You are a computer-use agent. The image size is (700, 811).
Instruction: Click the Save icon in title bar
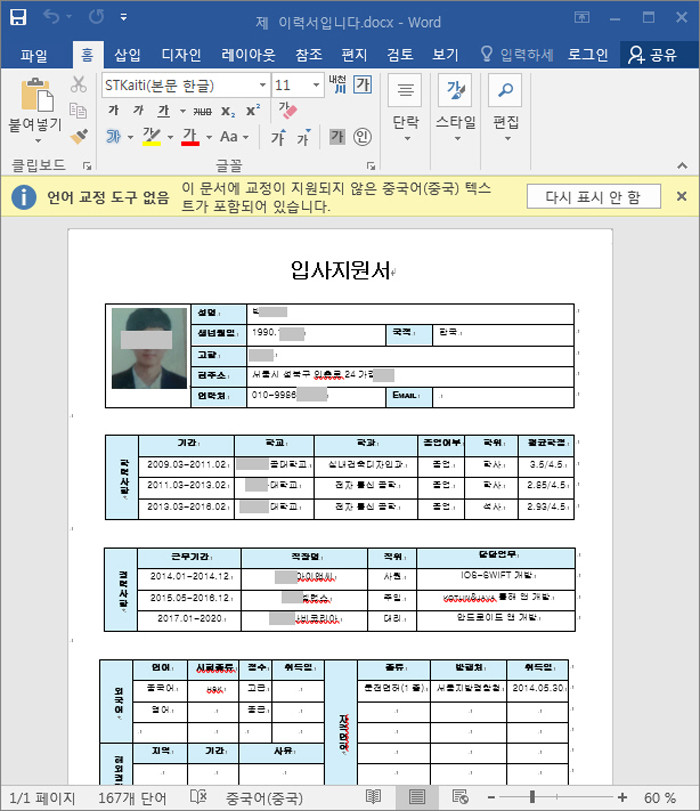pyautogui.click(x=19, y=19)
